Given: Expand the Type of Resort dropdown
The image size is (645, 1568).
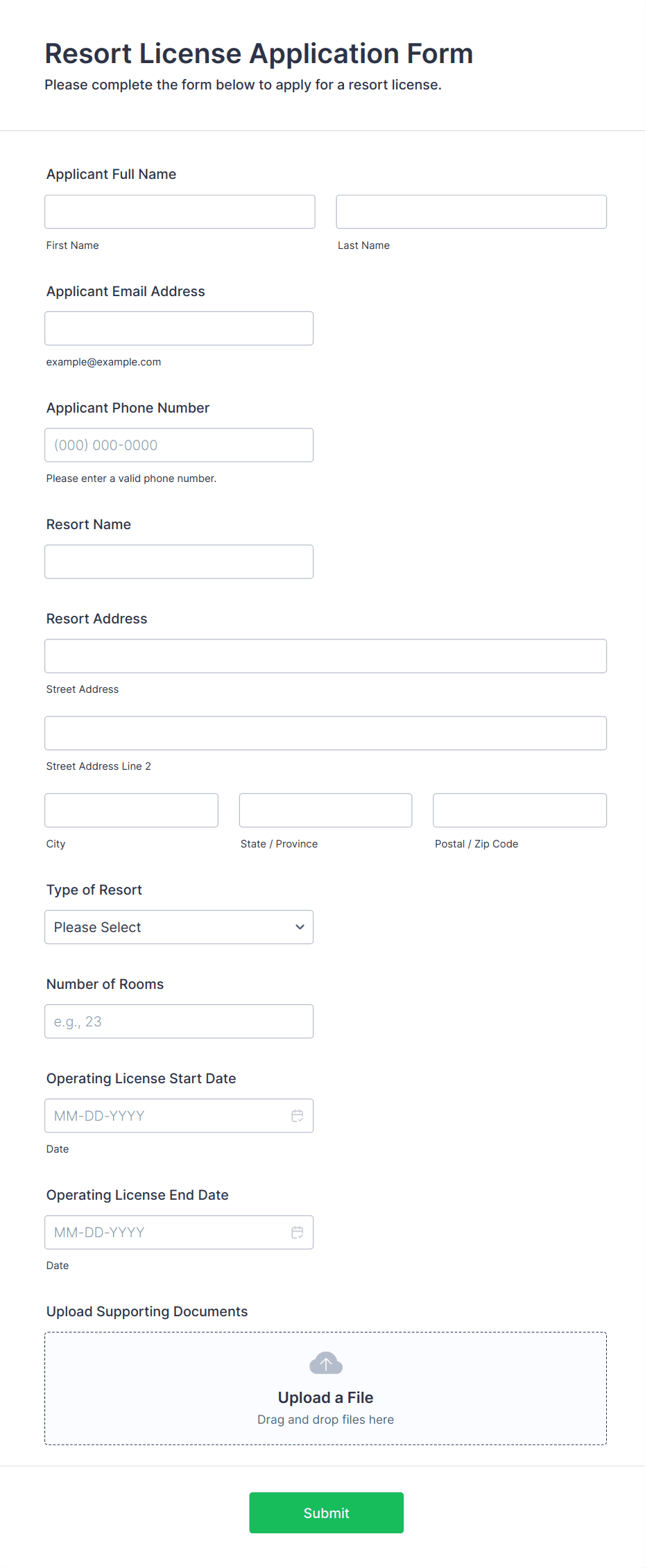Looking at the screenshot, I should 179,927.
